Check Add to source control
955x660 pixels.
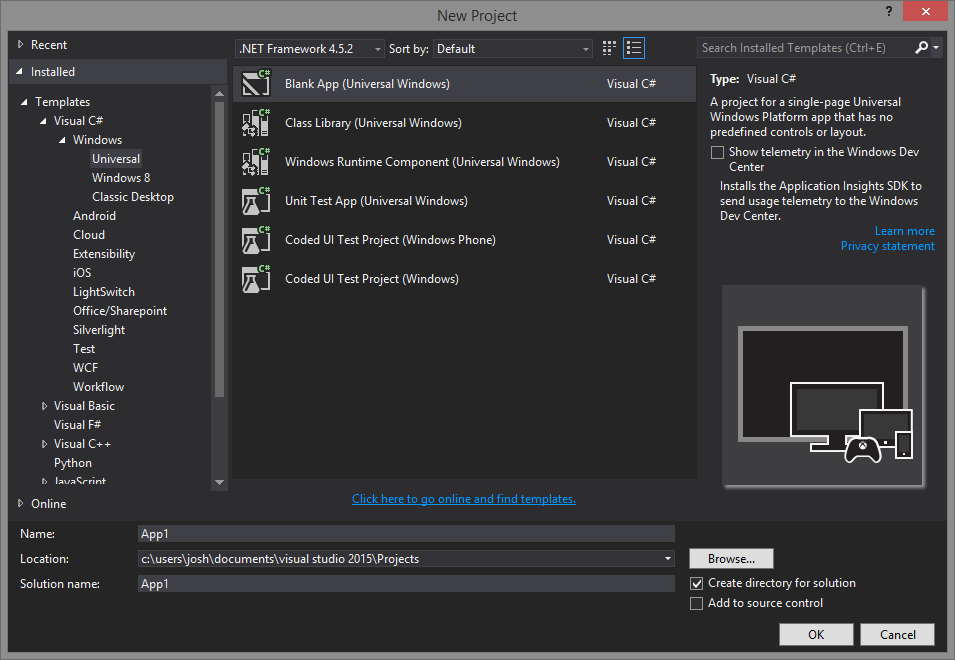[696, 603]
